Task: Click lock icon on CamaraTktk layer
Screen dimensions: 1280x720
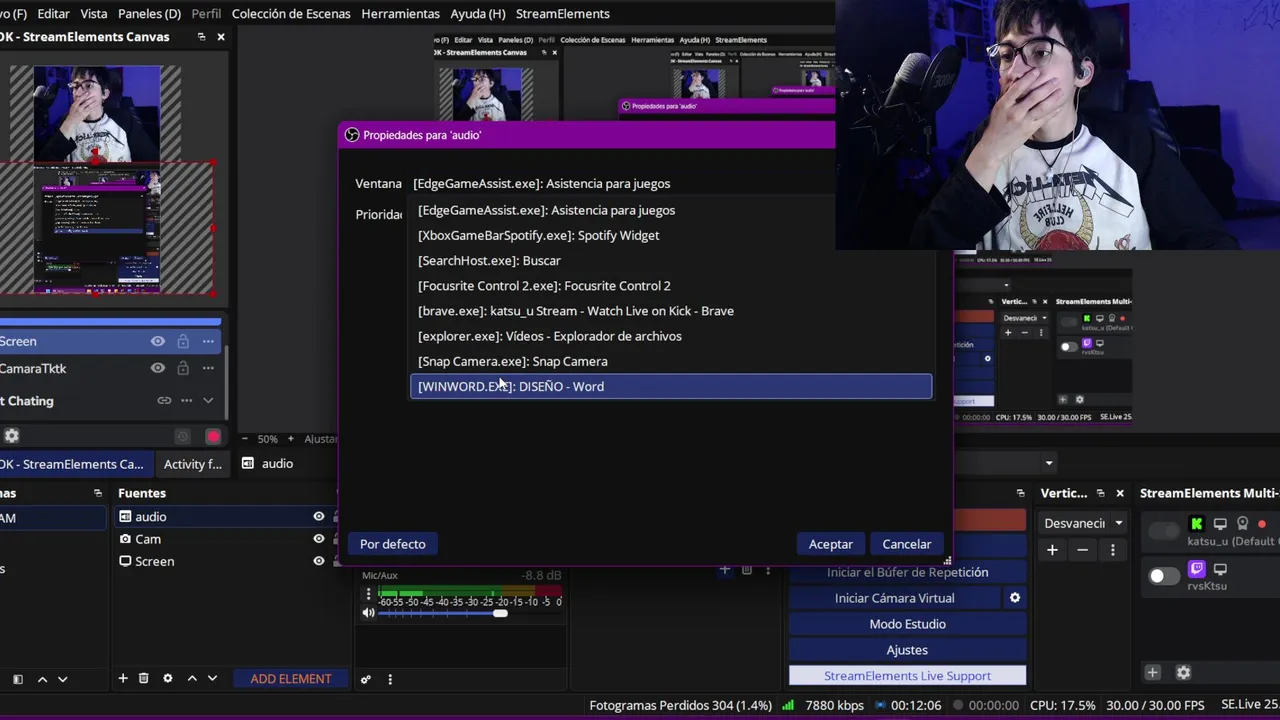Action: (183, 368)
